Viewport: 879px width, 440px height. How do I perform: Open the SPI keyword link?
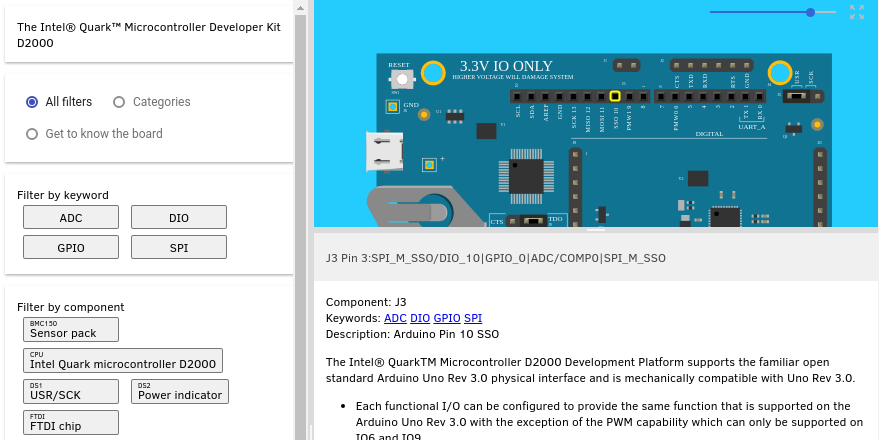pos(473,318)
